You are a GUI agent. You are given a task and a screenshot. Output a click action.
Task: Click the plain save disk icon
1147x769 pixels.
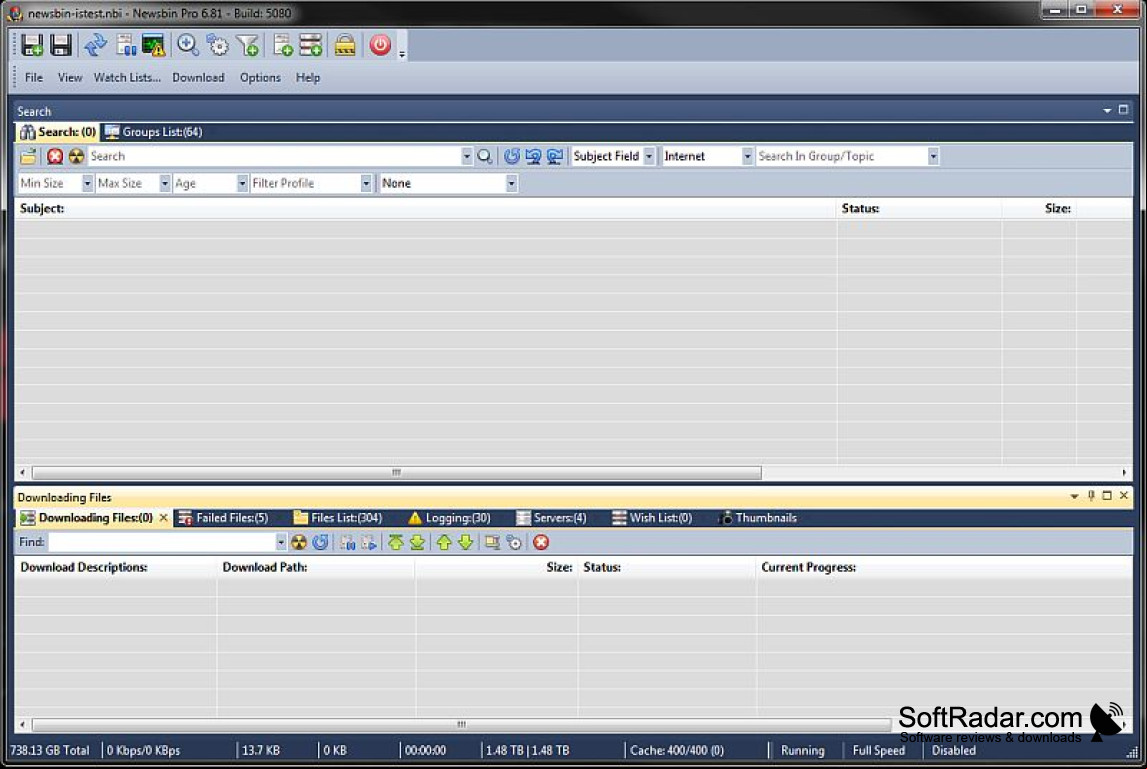pos(61,45)
